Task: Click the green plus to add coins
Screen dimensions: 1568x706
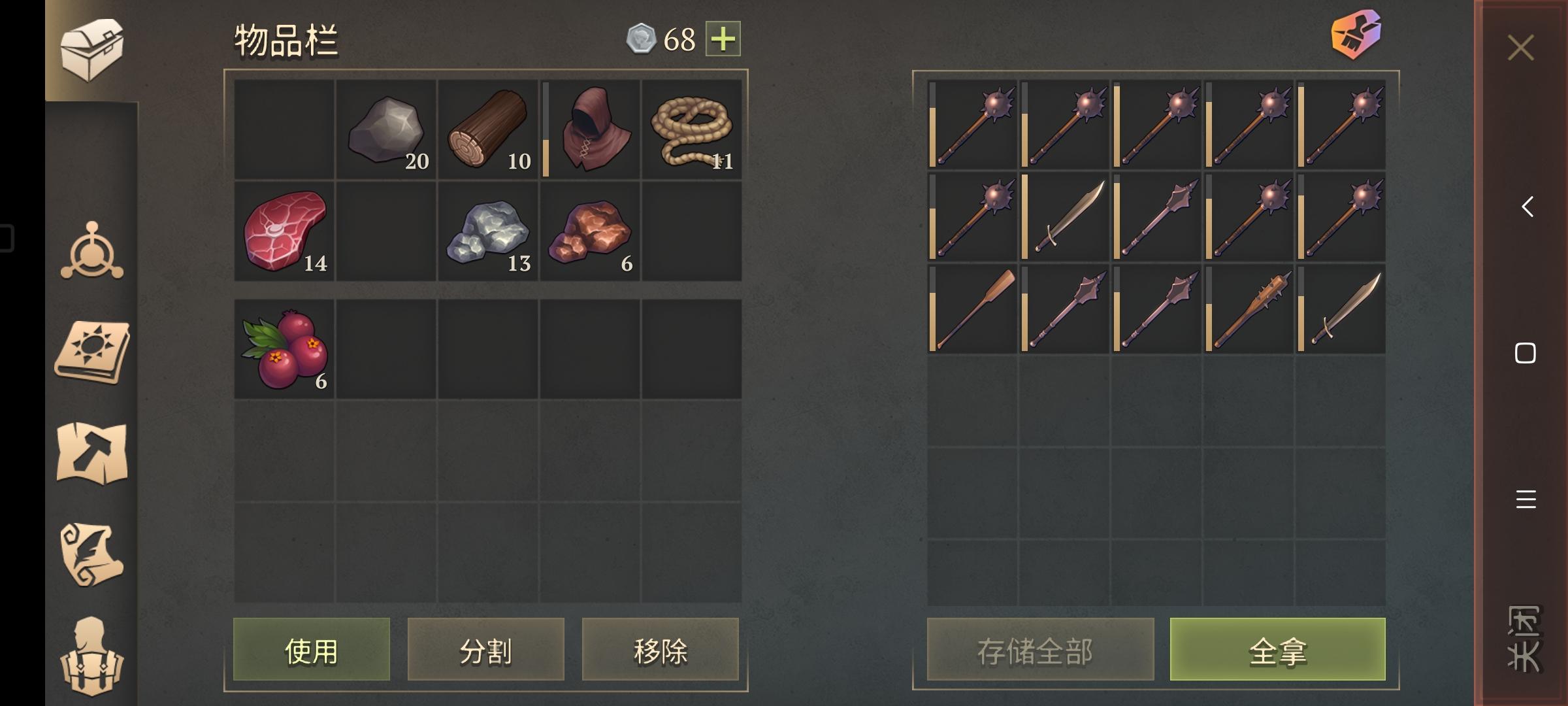Action: [723, 39]
